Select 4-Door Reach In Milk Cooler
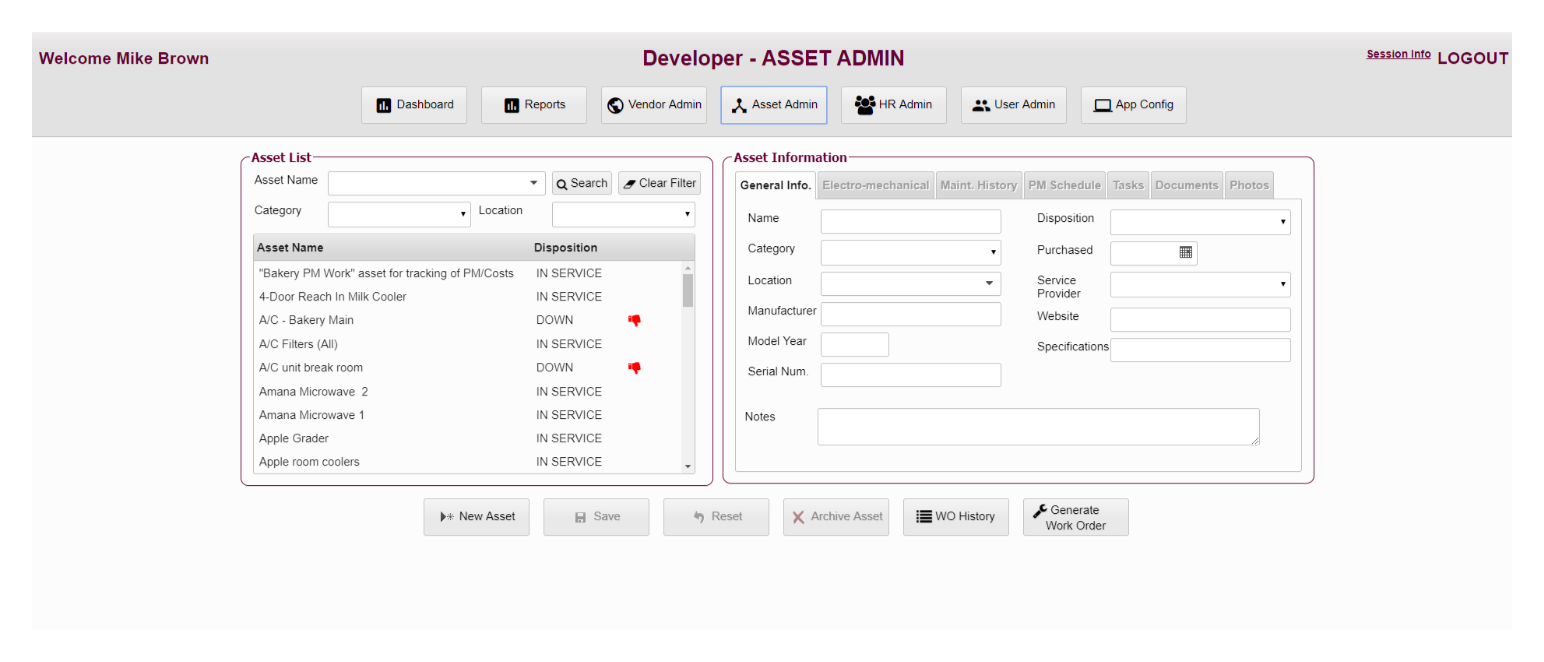This screenshot has width=1544, height=662. pos(468,297)
